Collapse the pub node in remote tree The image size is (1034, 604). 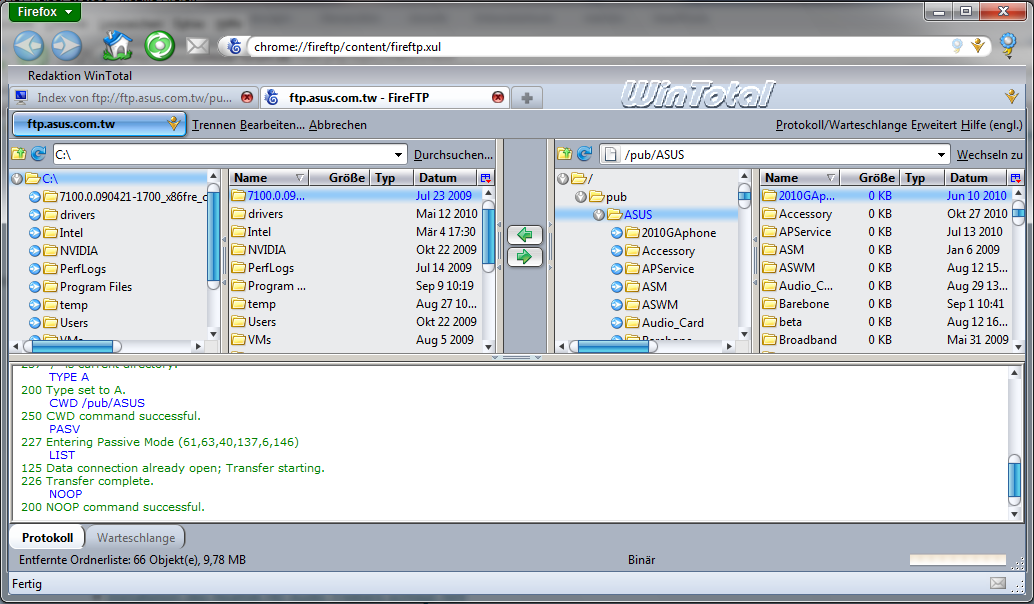pyautogui.click(x=581, y=196)
